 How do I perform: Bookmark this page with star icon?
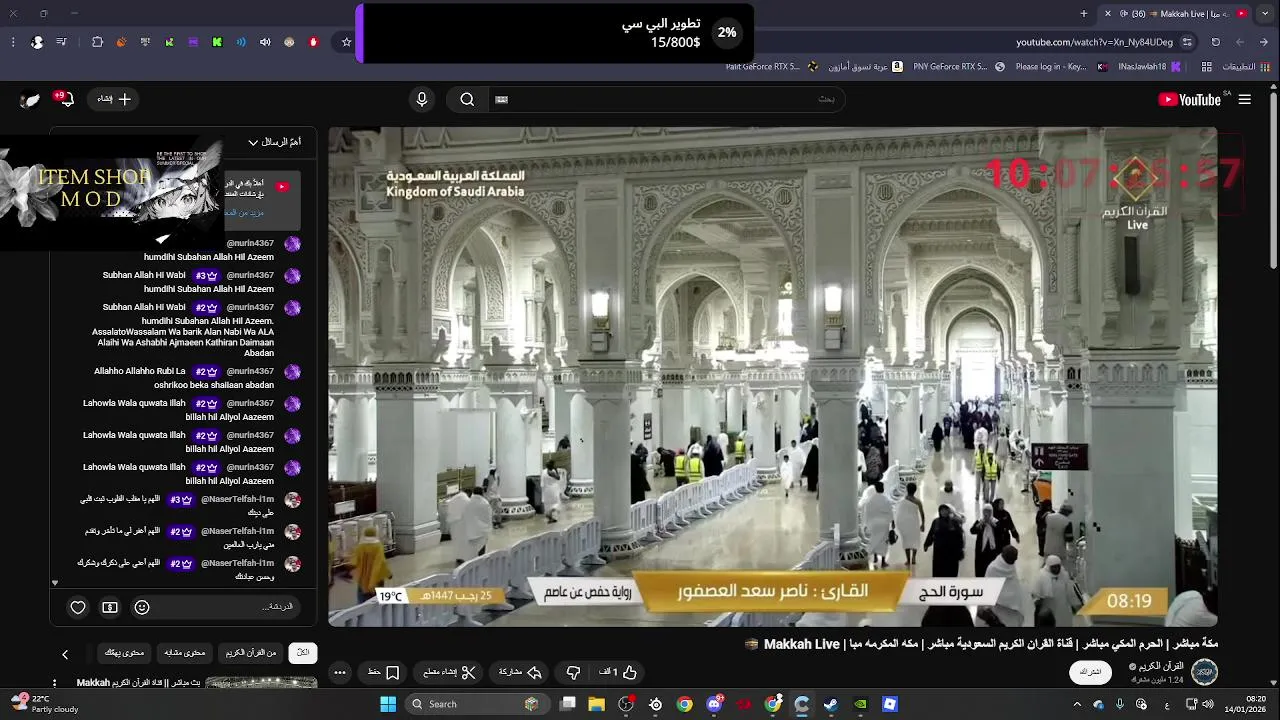(x=347, y=42)
